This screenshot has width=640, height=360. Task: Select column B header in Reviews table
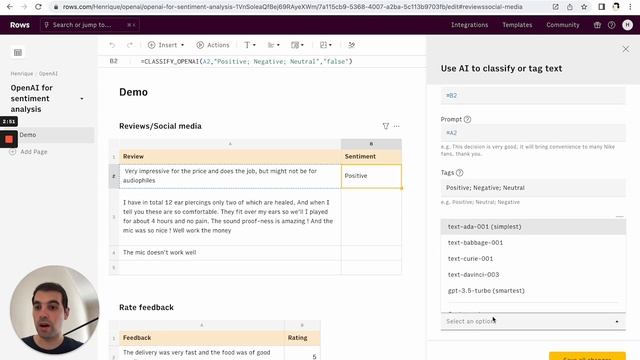click(x=371, y=144)
